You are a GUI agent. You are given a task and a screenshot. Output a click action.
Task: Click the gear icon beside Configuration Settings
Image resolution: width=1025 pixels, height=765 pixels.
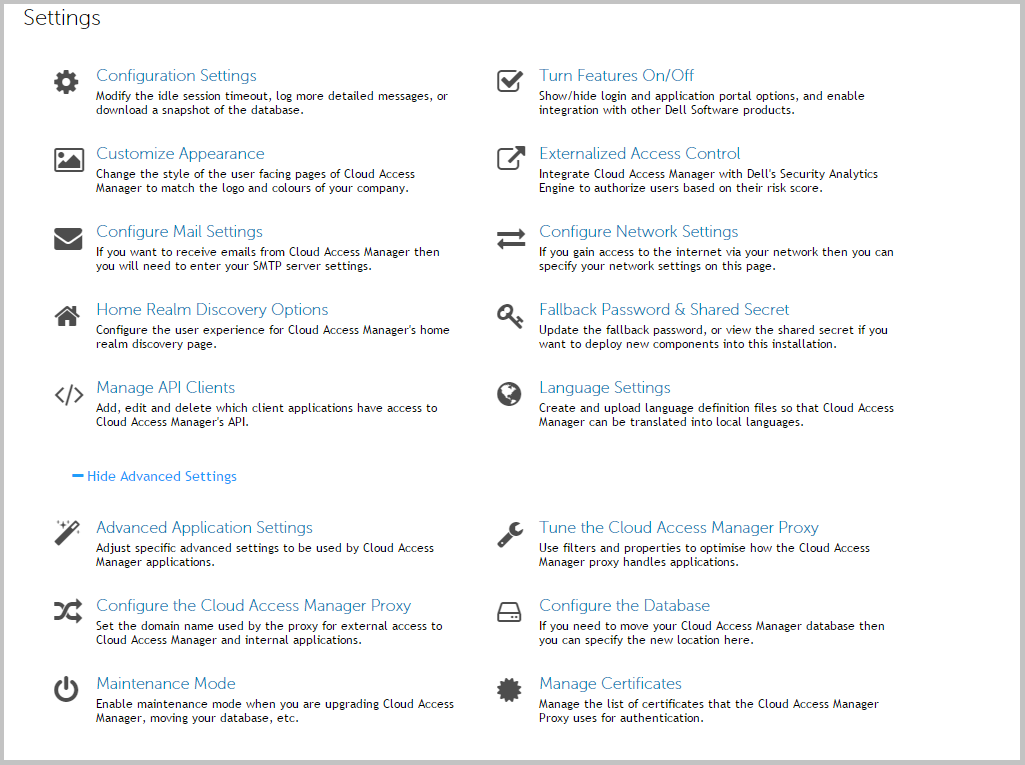coord(66,82)
